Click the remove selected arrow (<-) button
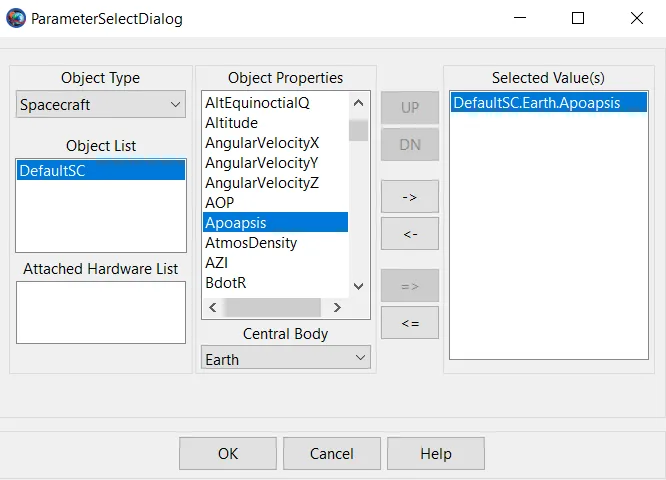Screen dimensions: 666x480 click(x=409, y=233)
